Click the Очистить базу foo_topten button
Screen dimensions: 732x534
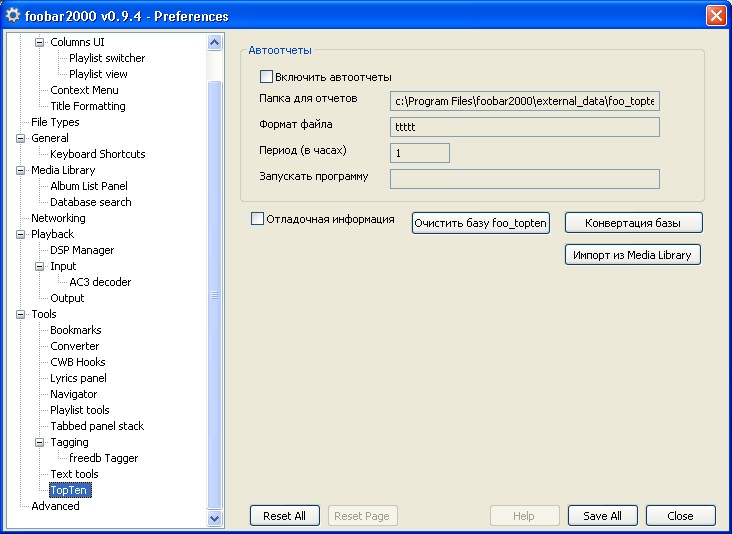pyautogui.click(x=480, y=223)
